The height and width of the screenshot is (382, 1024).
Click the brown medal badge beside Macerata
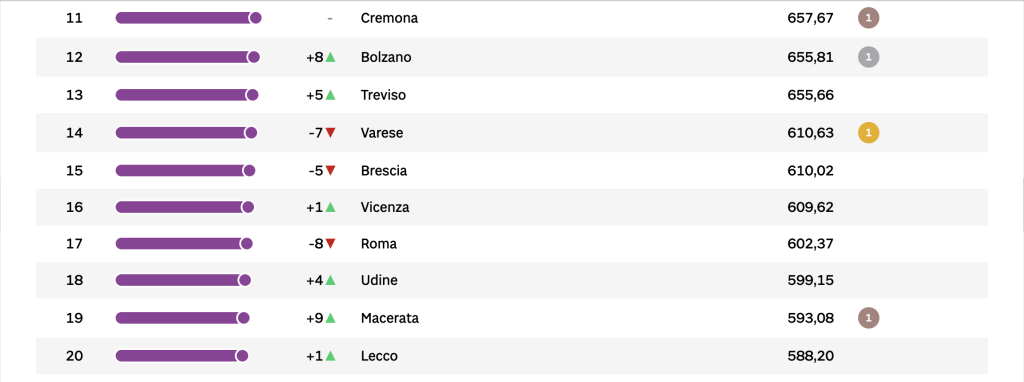tap(868, 318)
